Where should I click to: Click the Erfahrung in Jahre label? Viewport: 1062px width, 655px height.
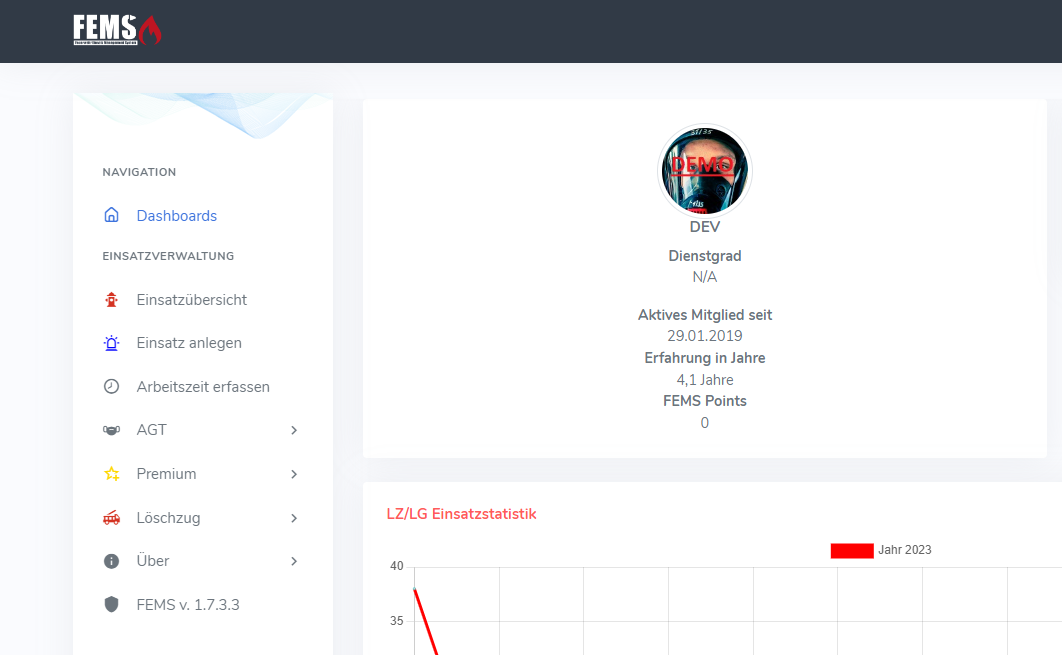(x=704, y=358)
